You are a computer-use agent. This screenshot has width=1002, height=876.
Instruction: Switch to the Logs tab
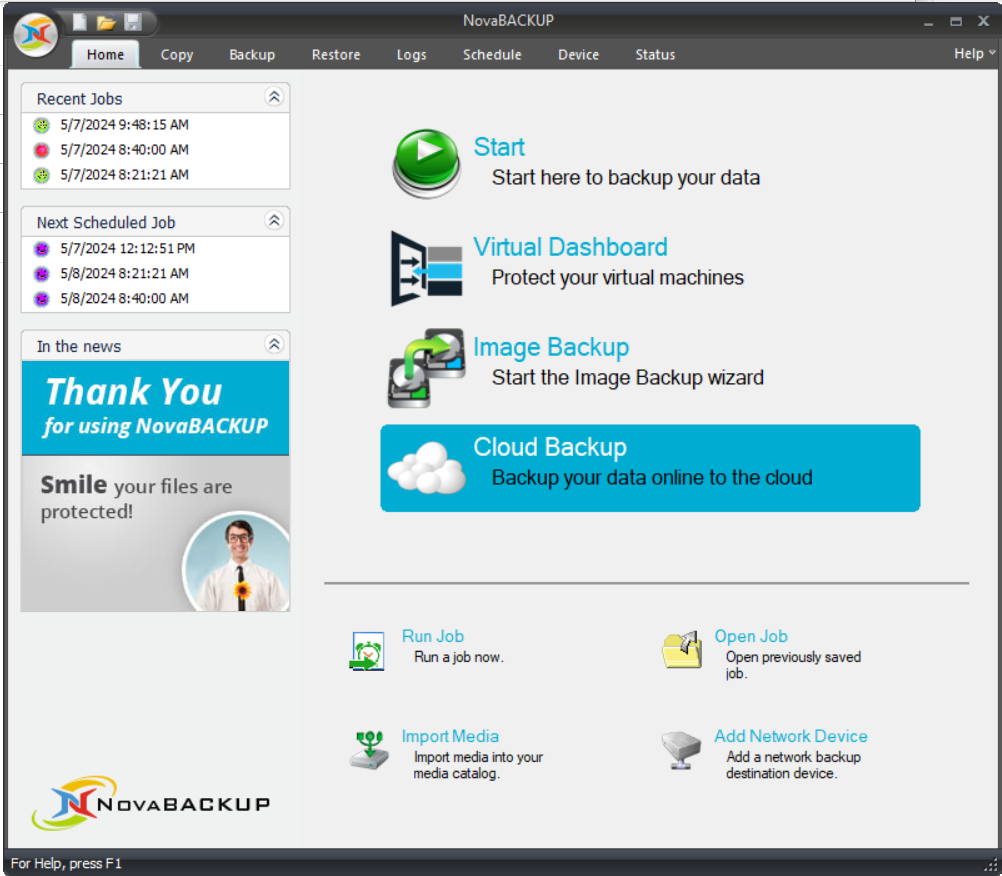click(x=412, y=55)
